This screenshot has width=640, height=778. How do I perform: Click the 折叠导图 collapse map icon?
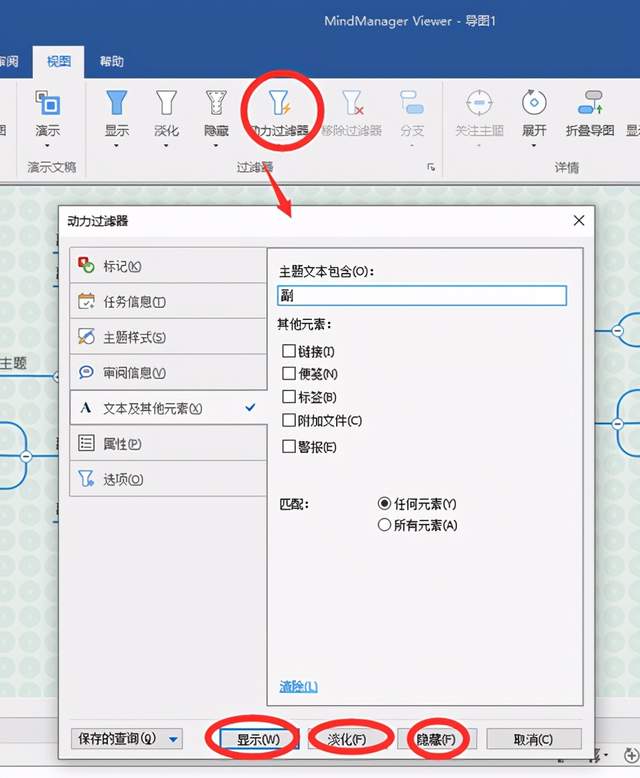click(590, 103)
